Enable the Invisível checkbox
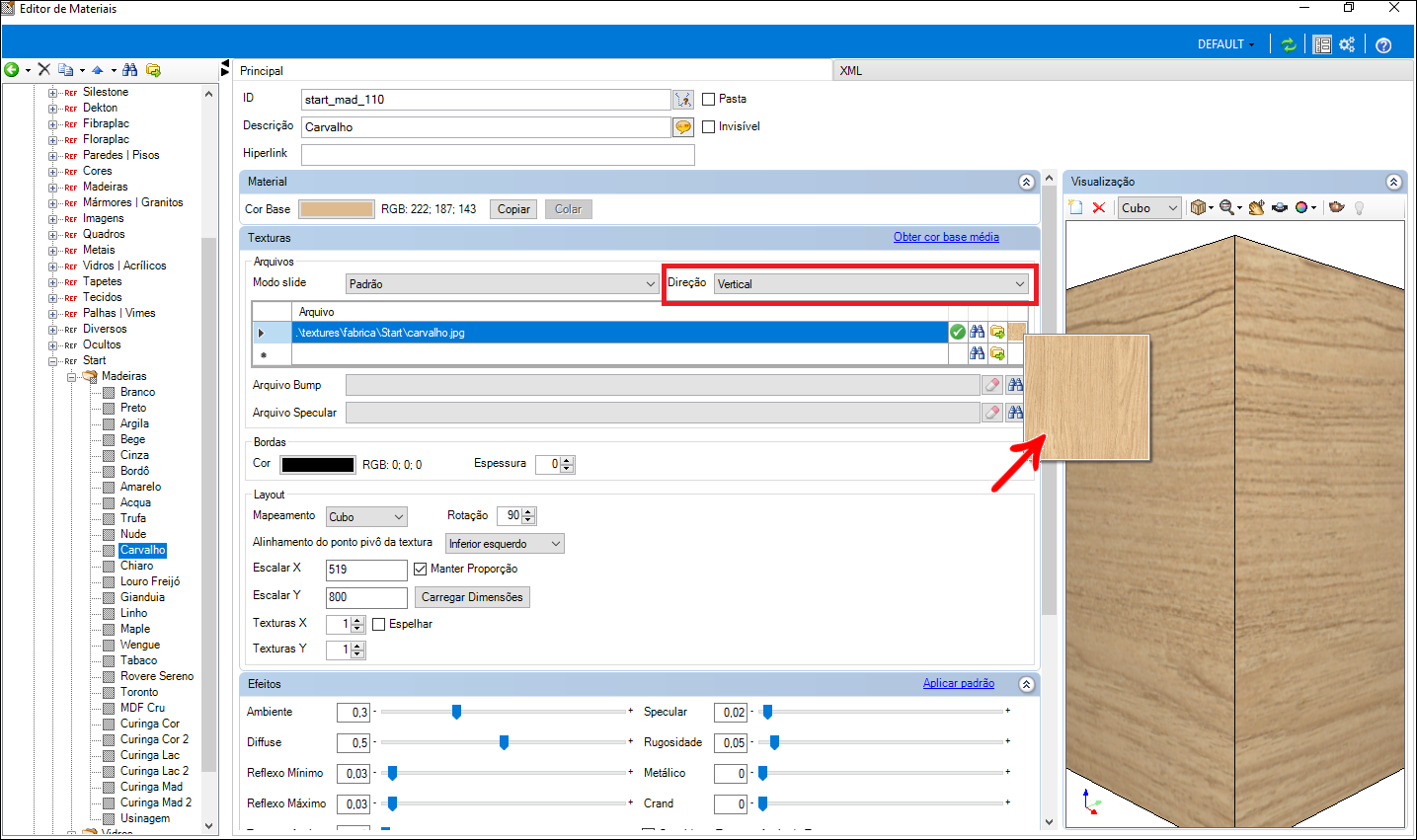The image size is (1417, 840). [x=708, y=127]
